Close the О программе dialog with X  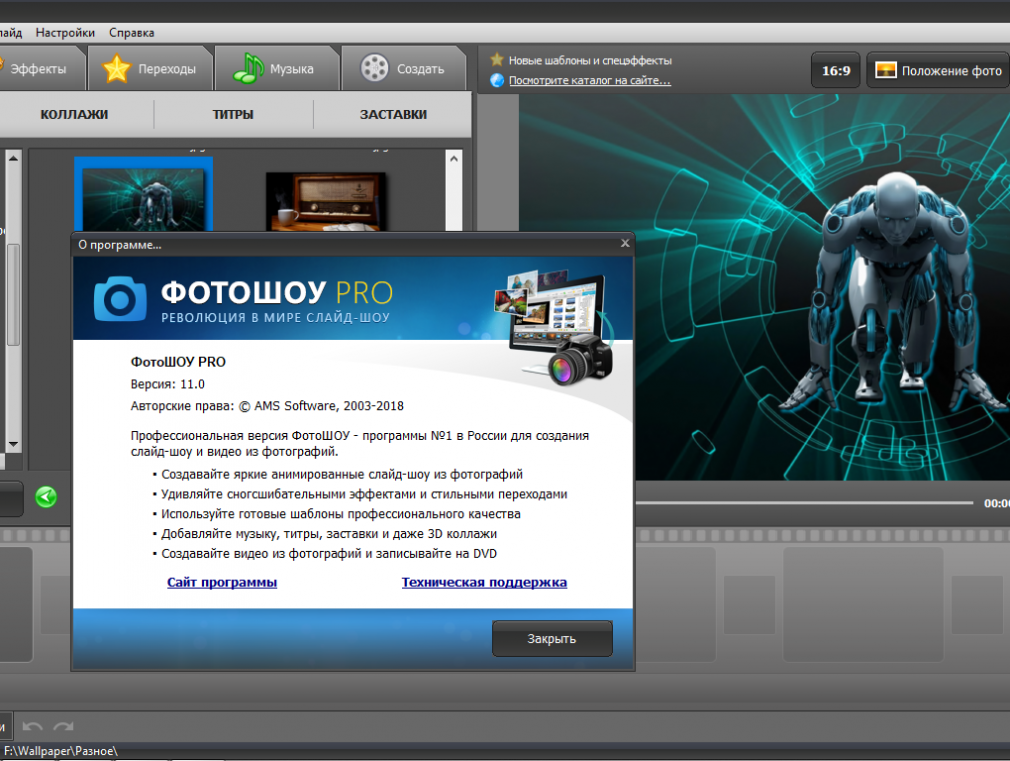625,243
